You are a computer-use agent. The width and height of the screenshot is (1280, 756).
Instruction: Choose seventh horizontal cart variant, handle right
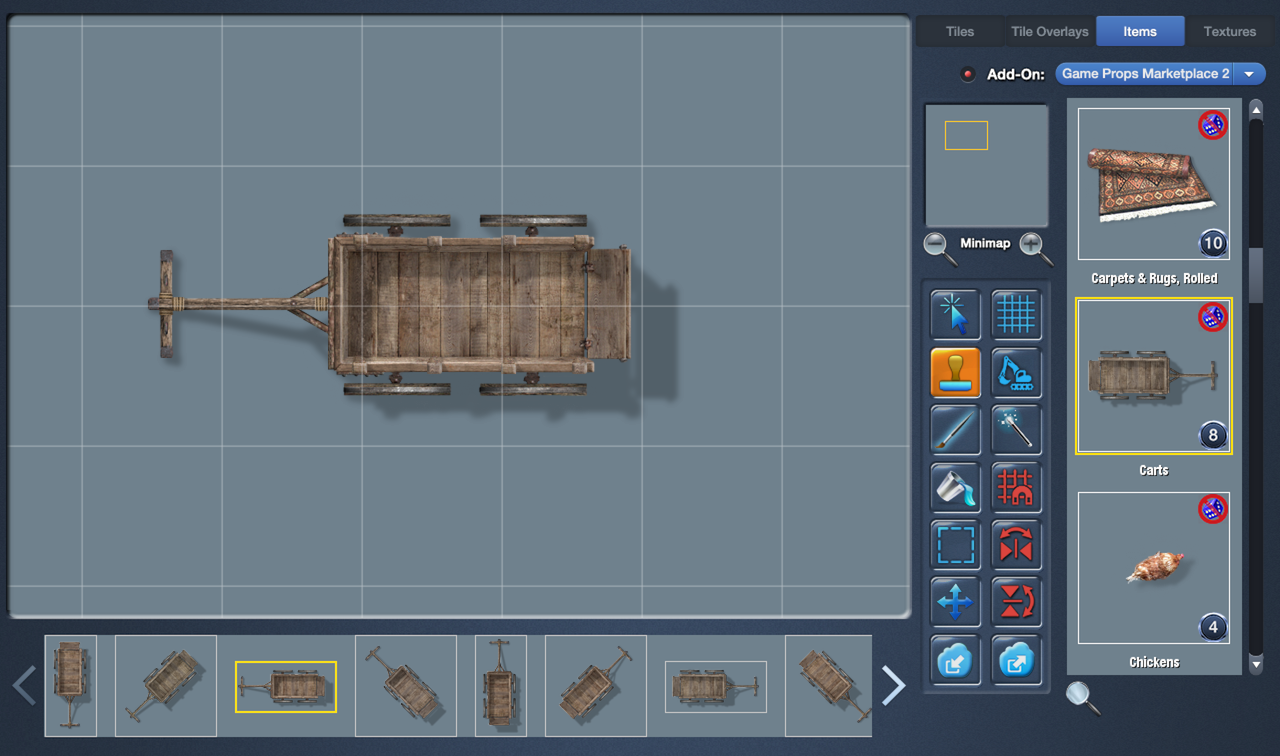click(716, 686)
